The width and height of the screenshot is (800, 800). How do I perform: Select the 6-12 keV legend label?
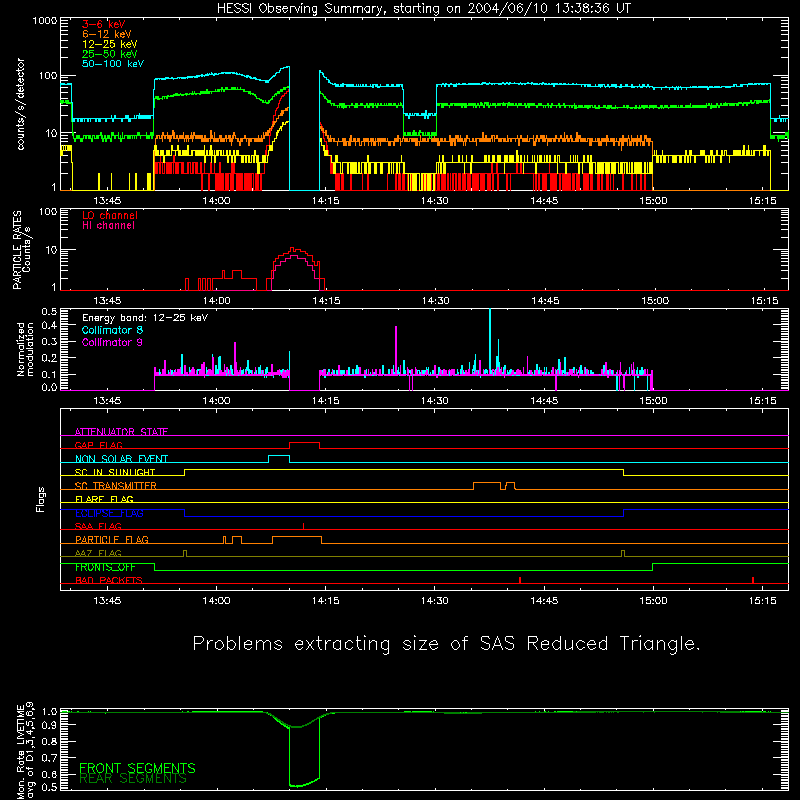(107, 34)
